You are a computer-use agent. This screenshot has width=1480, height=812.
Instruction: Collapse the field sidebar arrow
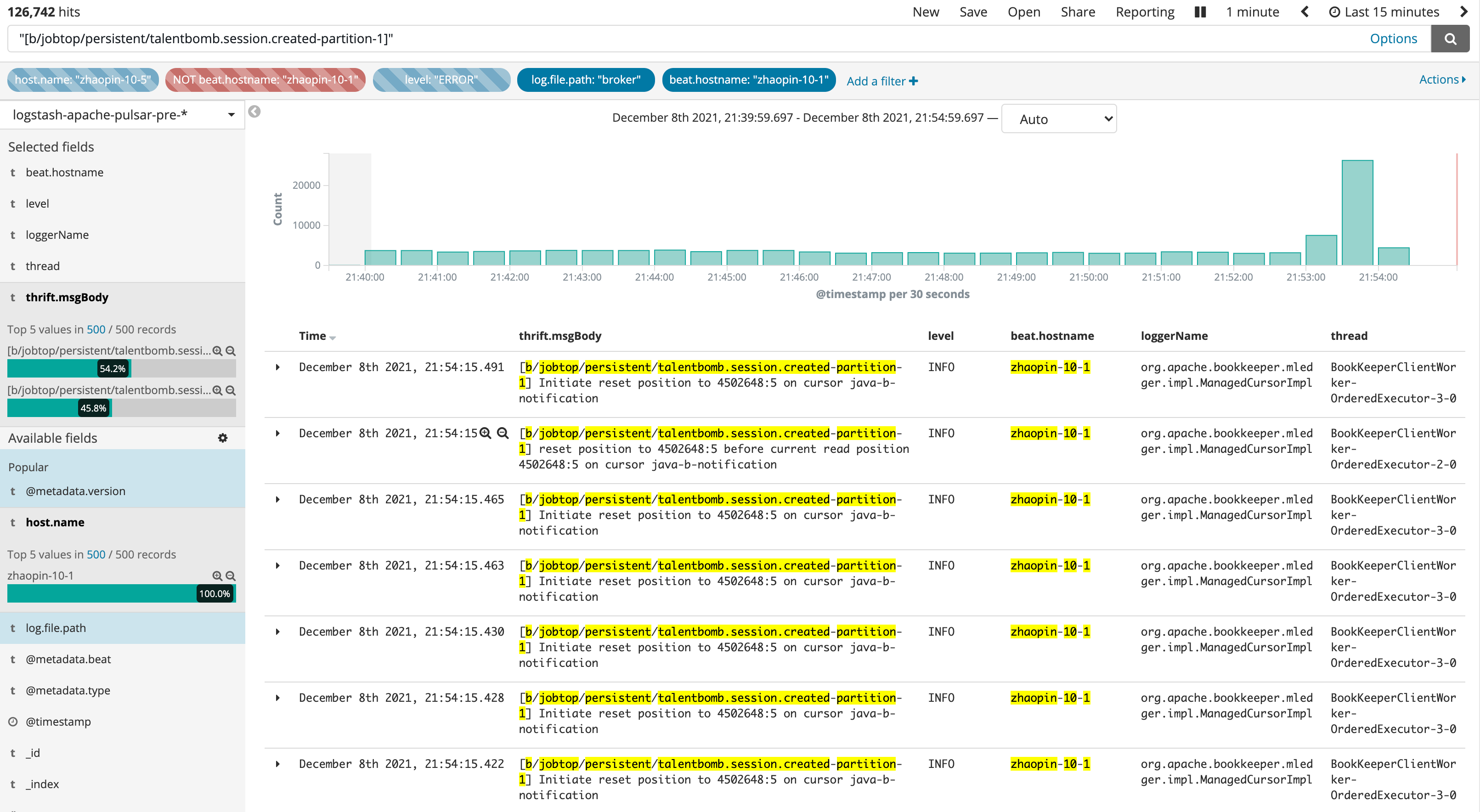(254, 112)
